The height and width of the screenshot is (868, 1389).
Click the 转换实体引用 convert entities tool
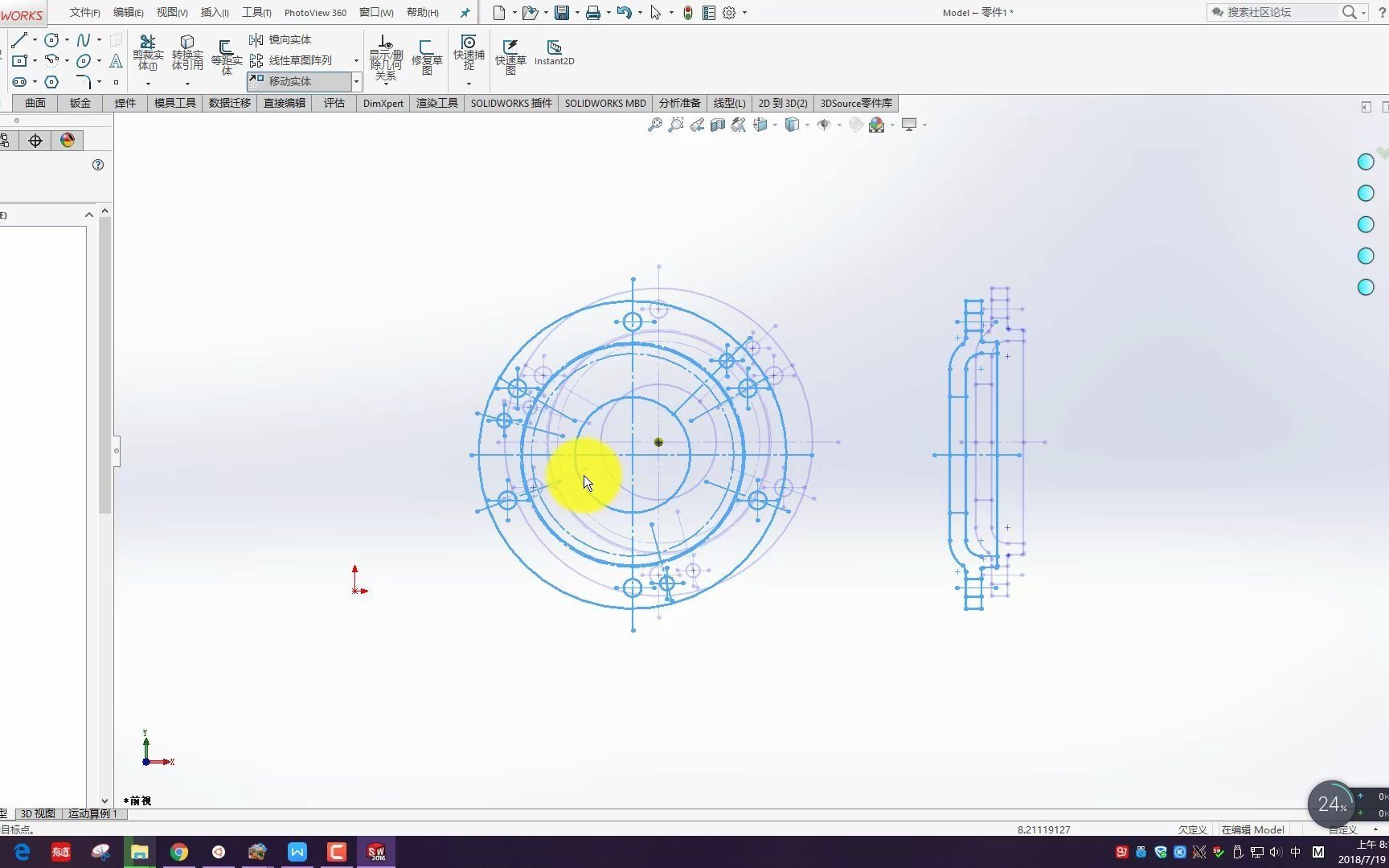(x=187, y=52)
